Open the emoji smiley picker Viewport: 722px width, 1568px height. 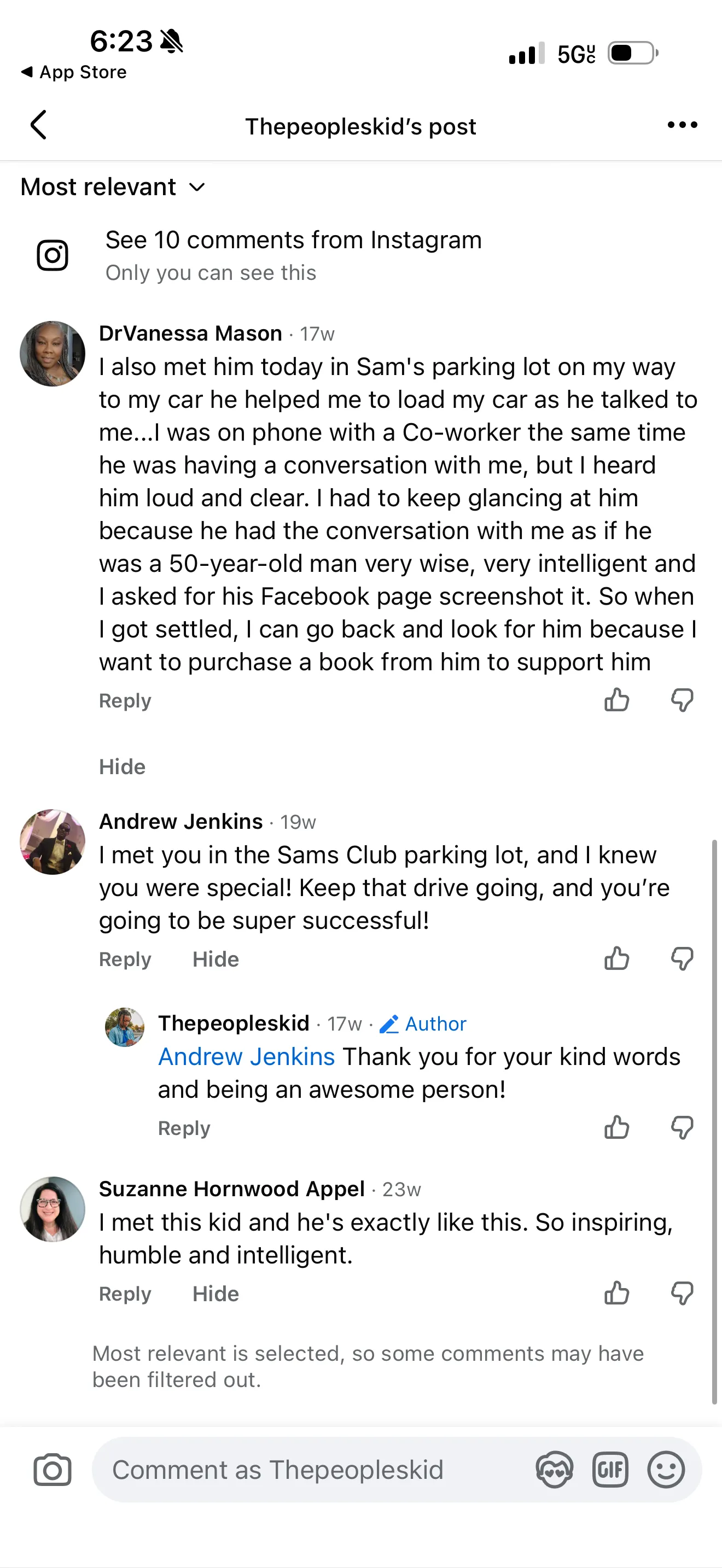(x=666, y=1470)
